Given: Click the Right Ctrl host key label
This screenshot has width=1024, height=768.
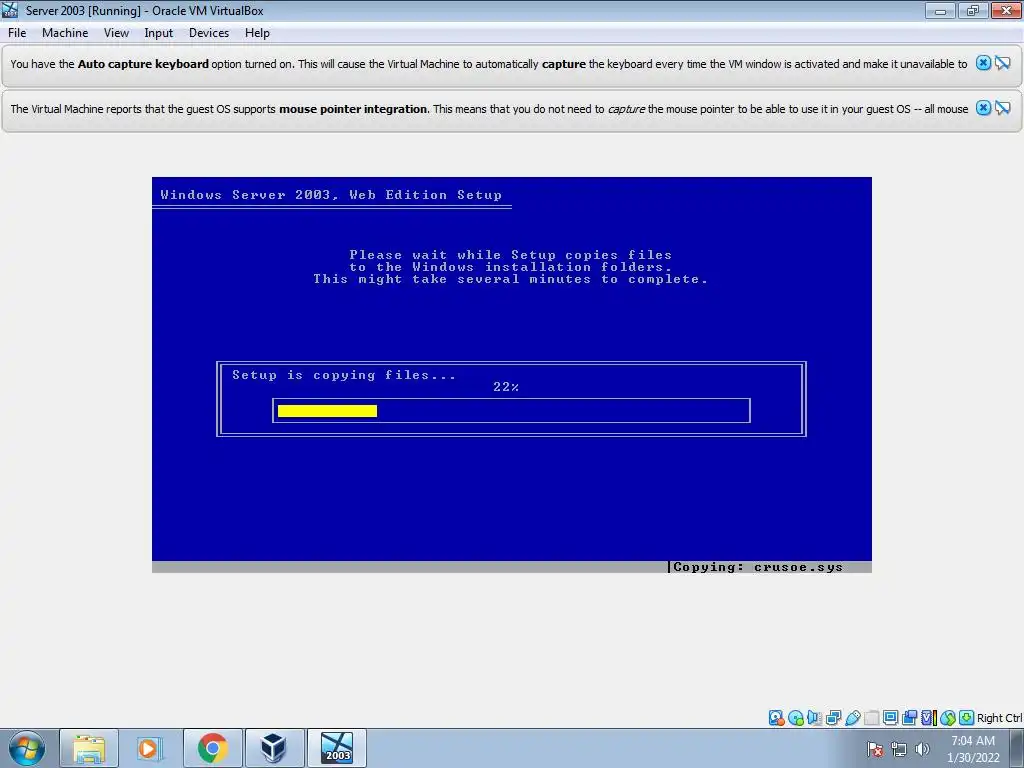Looking at the screenshot, I should point(999,718).
